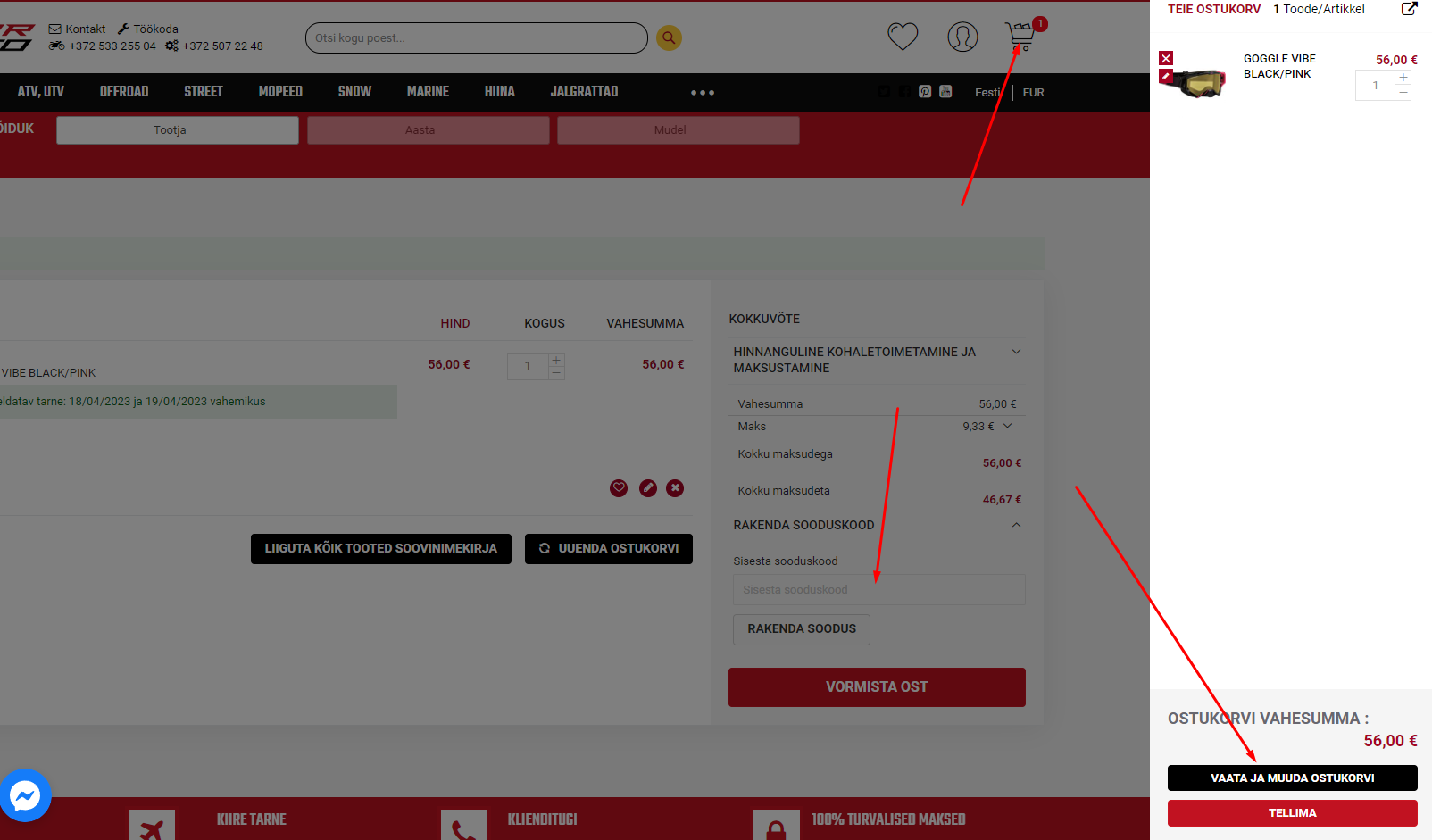Collapse the Rakenda sooduskood section

tap(1016, 525)
